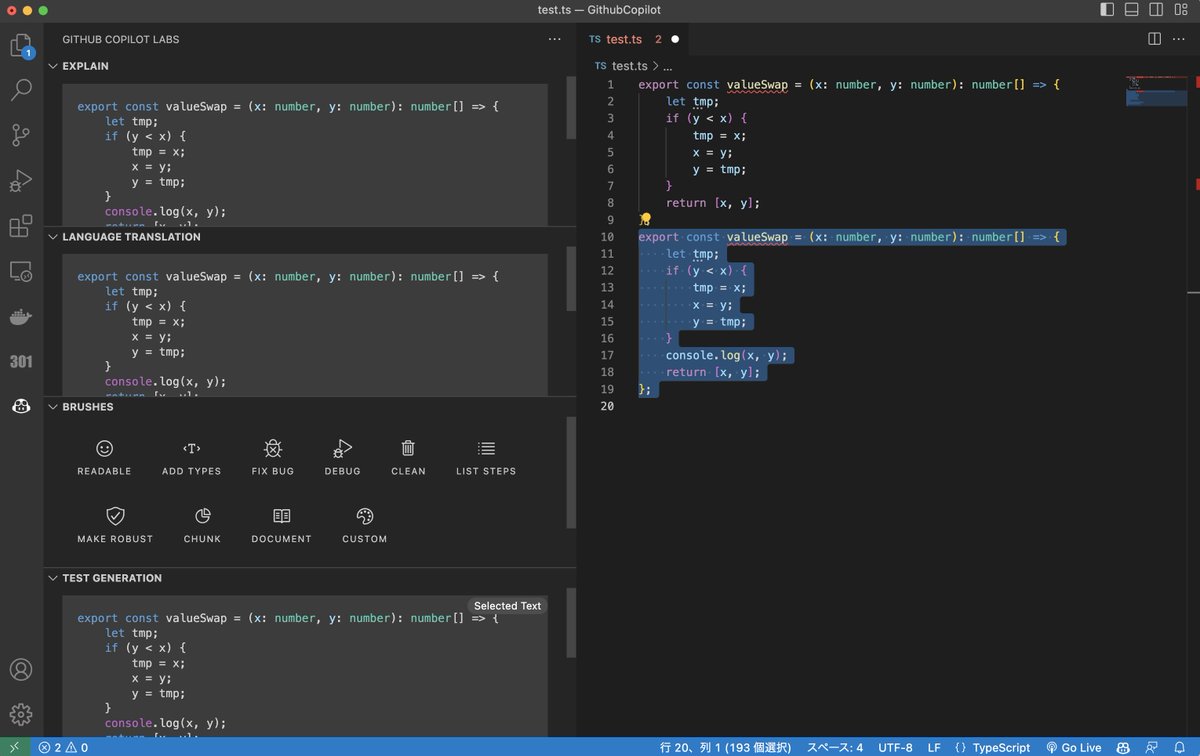This screenshot has width=1200, height=756.
Task: Apply the Add Types brush
Action: coord(191,458)
